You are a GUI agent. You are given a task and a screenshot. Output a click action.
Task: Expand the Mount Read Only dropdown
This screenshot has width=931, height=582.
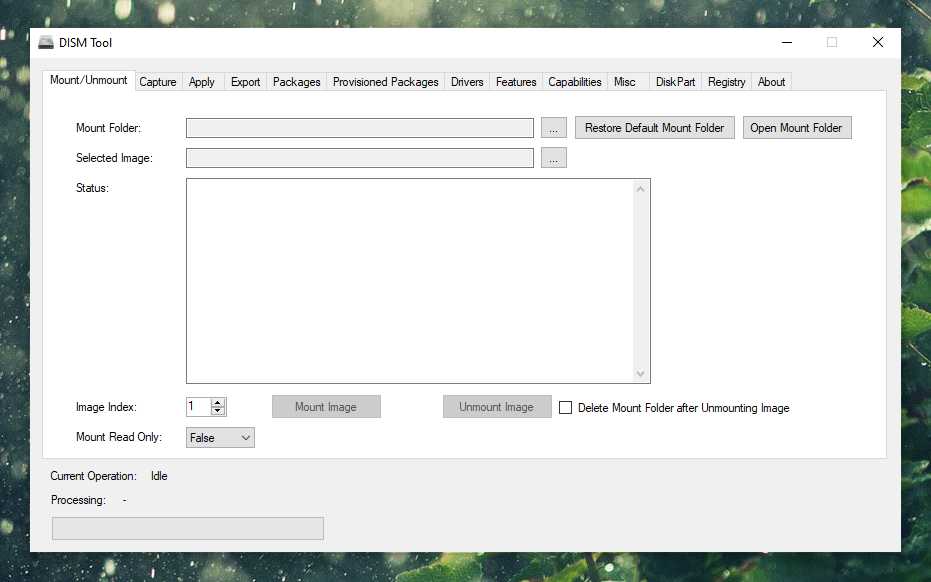(220, 438)
